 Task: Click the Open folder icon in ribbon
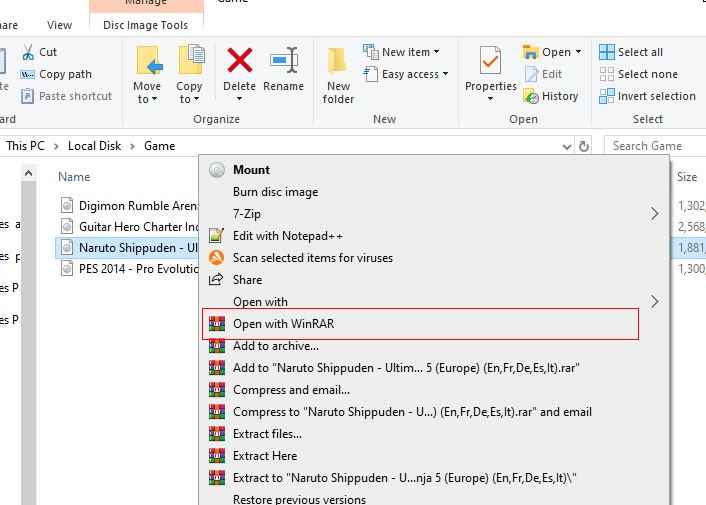point(530,52)
